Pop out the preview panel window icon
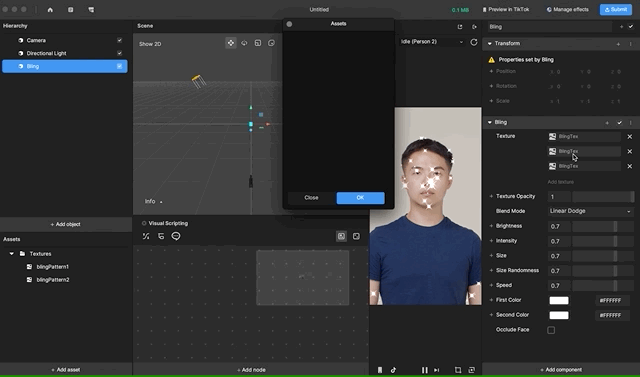This screenshot has height=377, width=640. pos(460,27)
